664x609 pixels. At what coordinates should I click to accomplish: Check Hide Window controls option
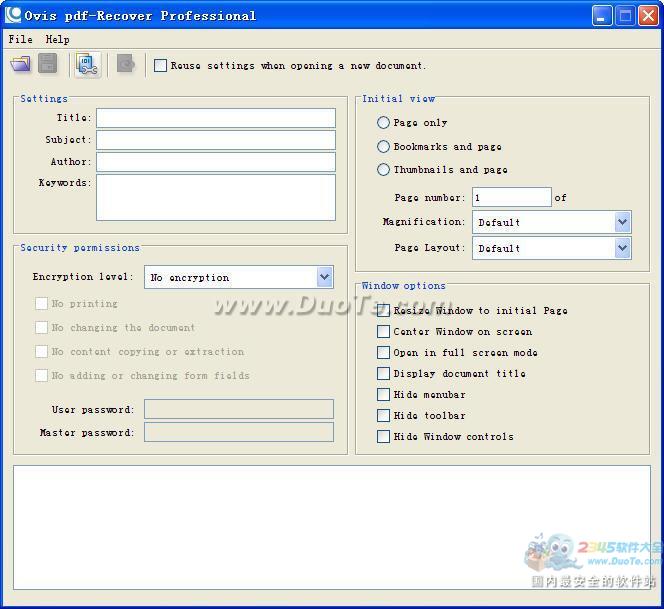[383, 437]
